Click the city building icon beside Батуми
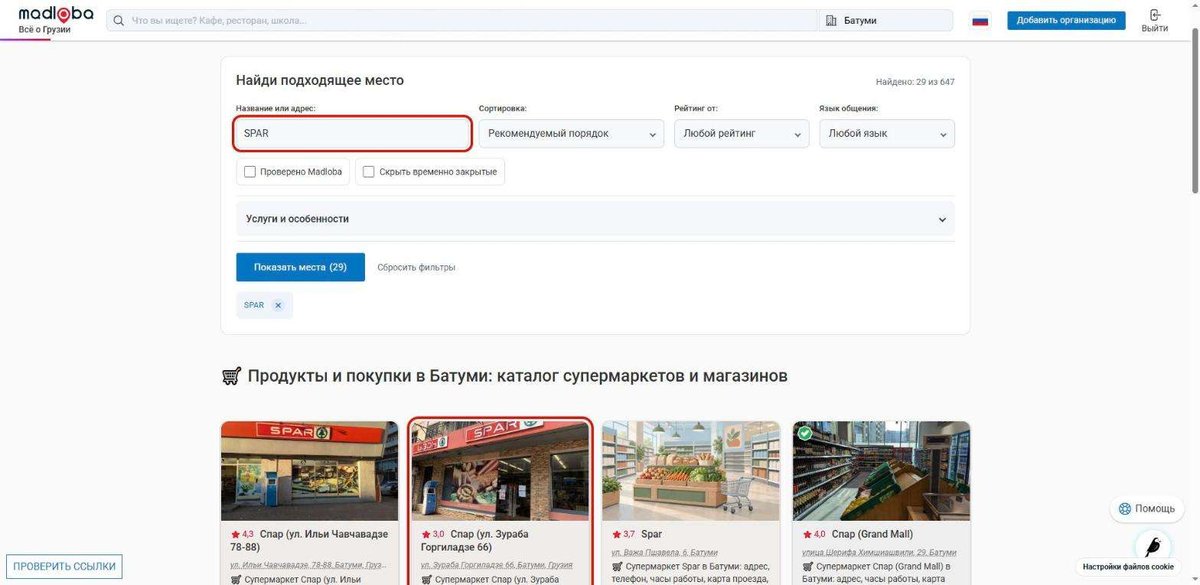 point(831,20)
